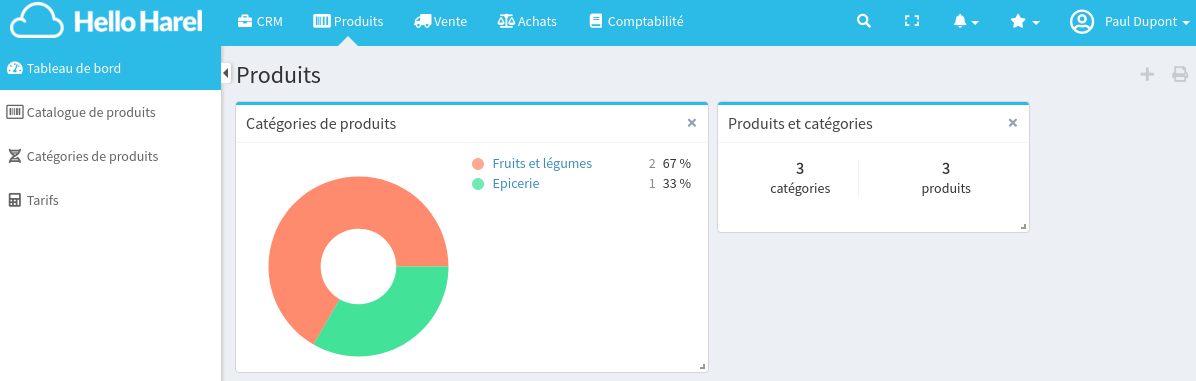
Task: Collapse the left sidebar arrow
Action: click(226, 73)
